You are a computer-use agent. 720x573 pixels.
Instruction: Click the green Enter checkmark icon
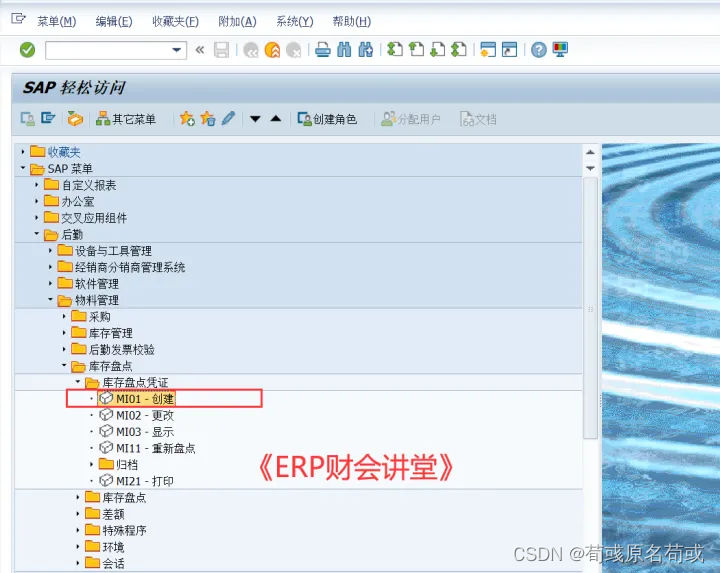pyautogui.click(x=27, y=50)
